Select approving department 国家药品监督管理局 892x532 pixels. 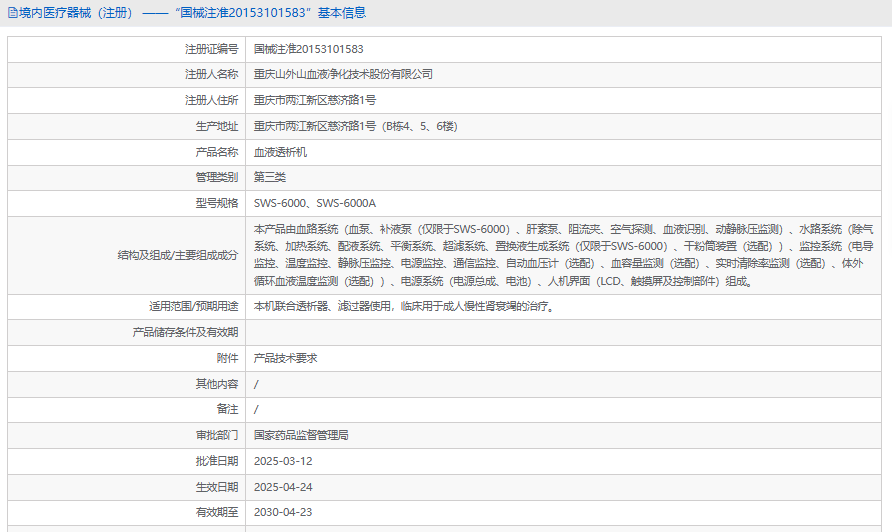301,435
